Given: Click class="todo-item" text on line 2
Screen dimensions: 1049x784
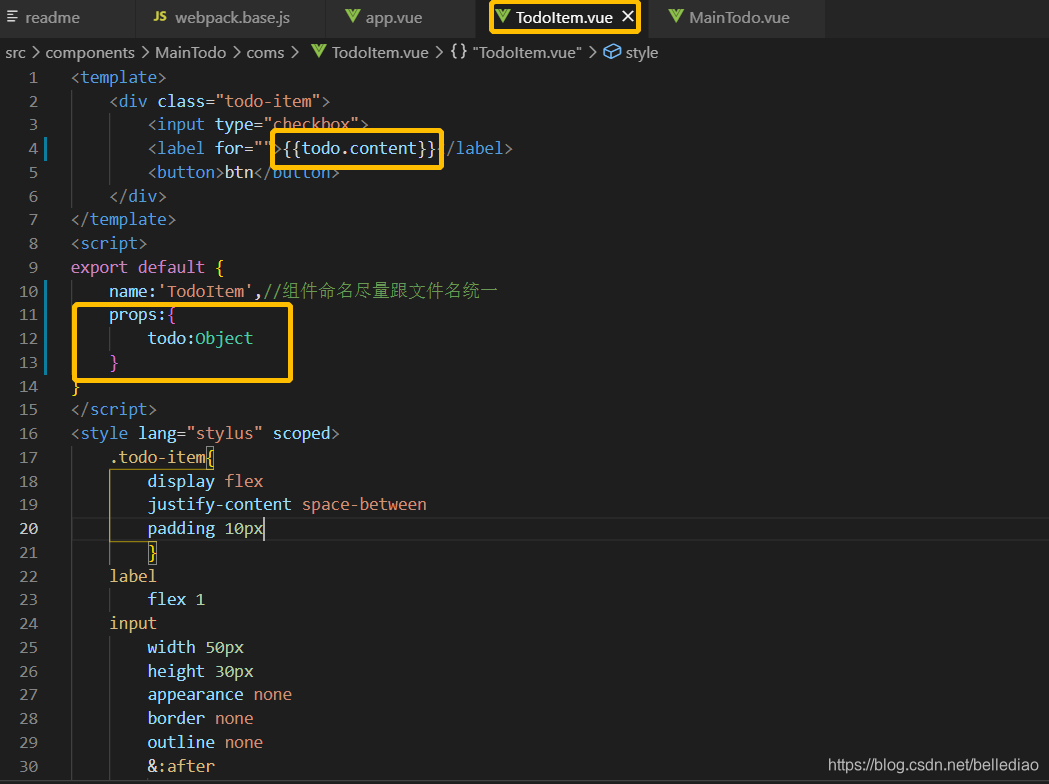Looking at the screenshot, I should (x=239, y=102).
